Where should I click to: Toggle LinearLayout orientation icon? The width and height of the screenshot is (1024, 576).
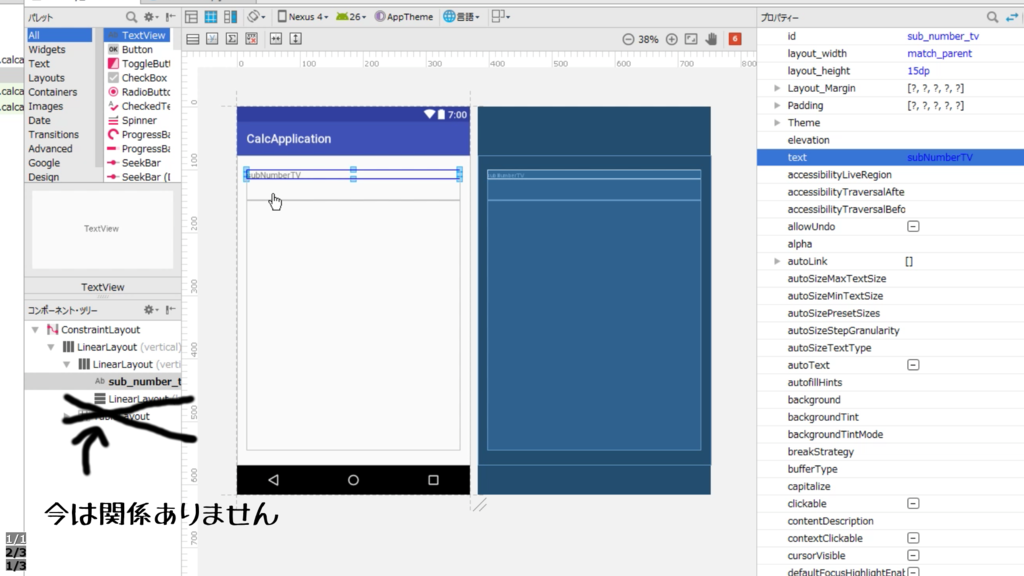pos(193,39)
